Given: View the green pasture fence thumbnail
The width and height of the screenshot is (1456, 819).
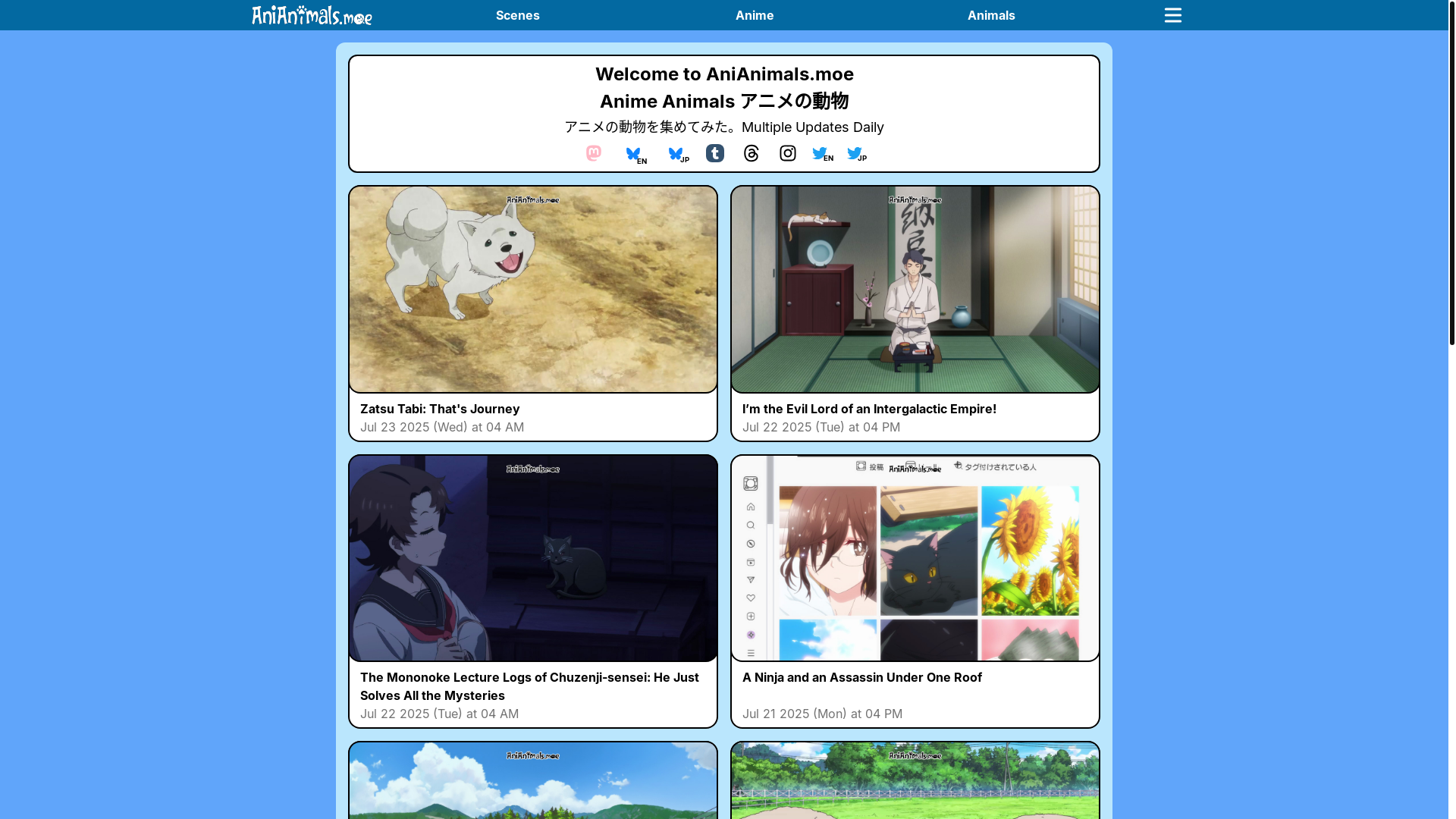Looking at the screenshot, I should [x=915, y=780].
